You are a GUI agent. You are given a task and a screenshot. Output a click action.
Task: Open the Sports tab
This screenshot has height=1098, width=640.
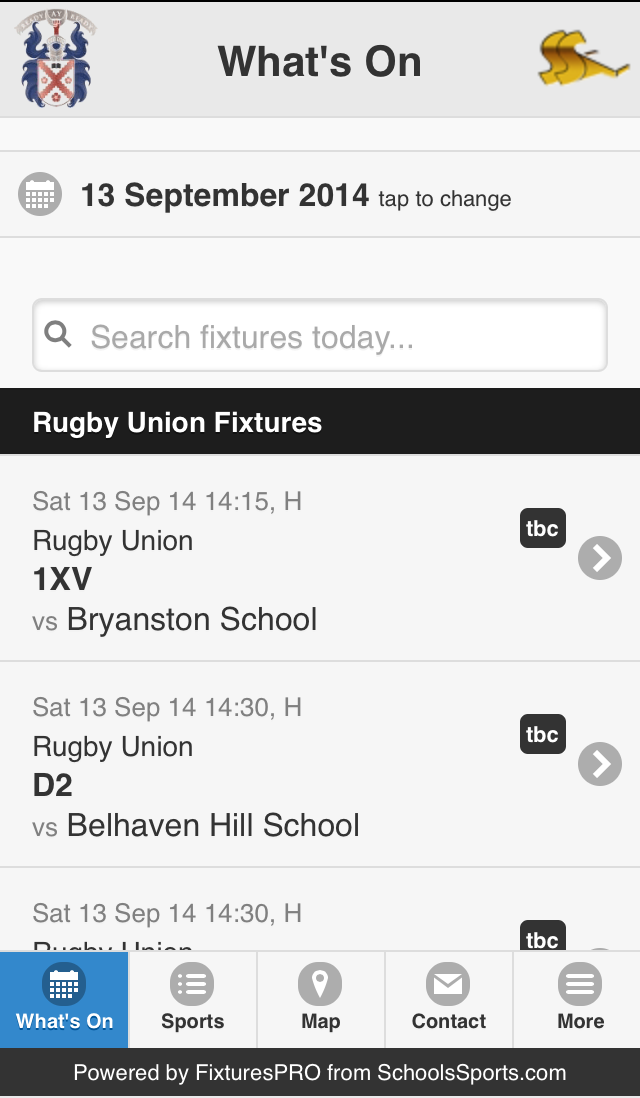192,999
